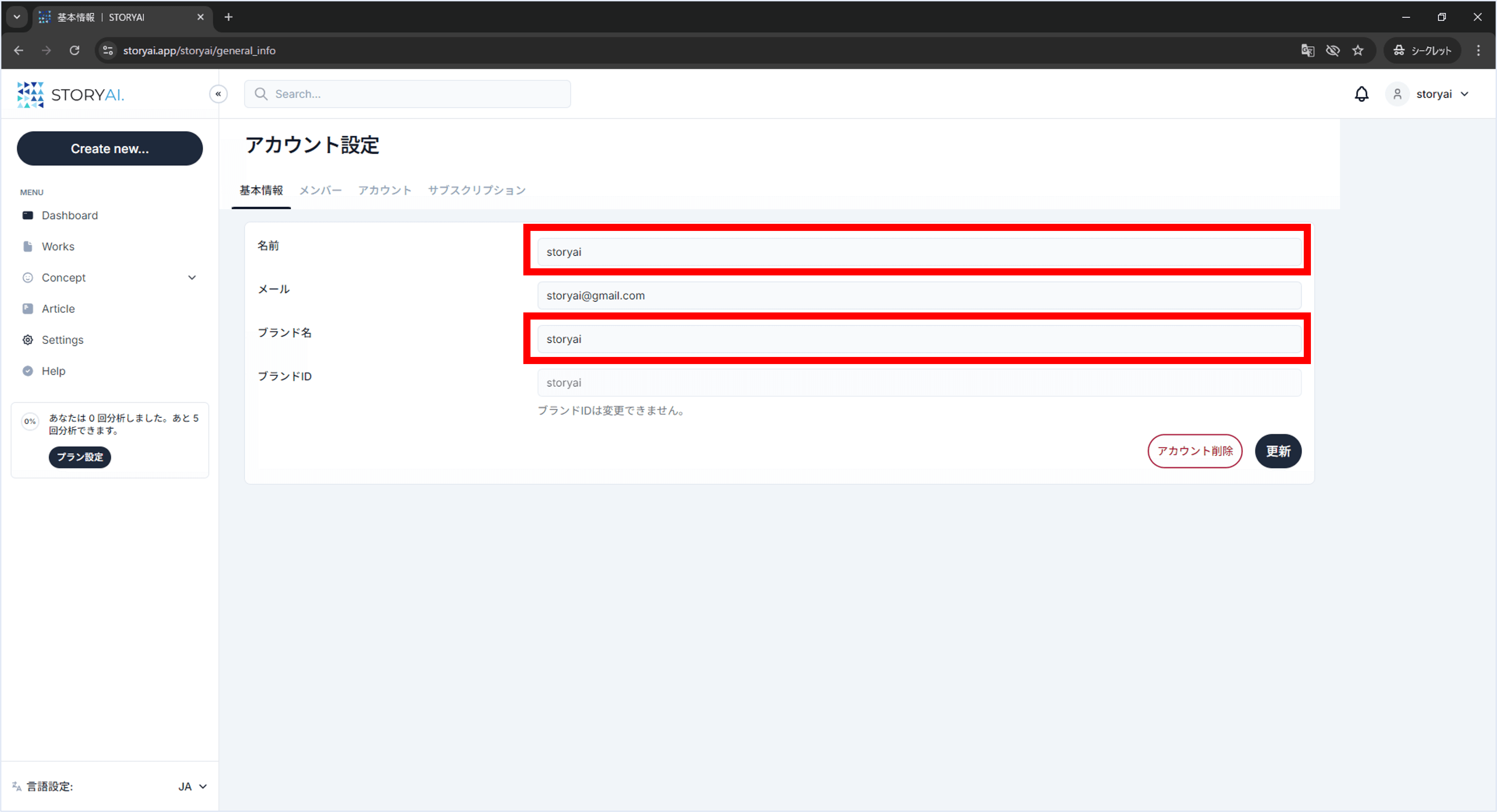Click the translate page icon in address bar
Screen dimensions: 1497x812
(1307, 51)
